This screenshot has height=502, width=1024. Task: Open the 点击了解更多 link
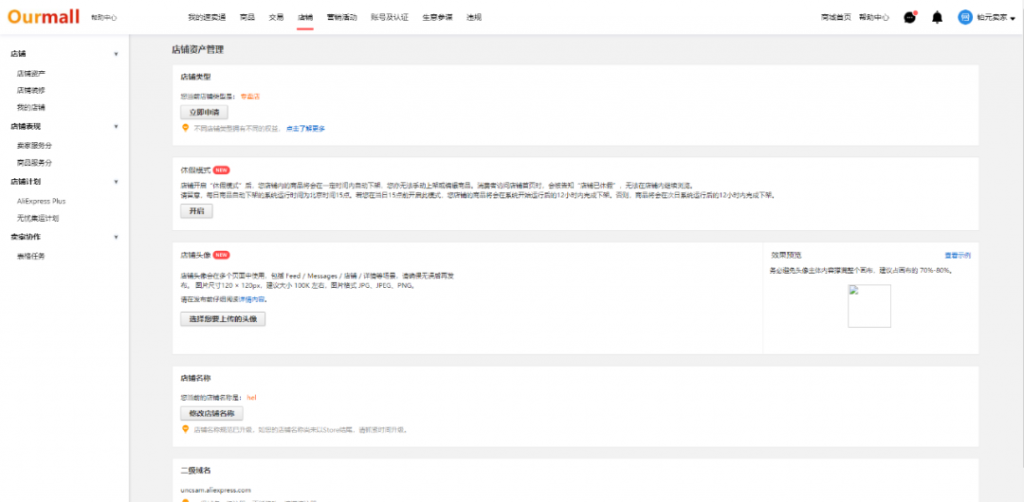[306, 129]
